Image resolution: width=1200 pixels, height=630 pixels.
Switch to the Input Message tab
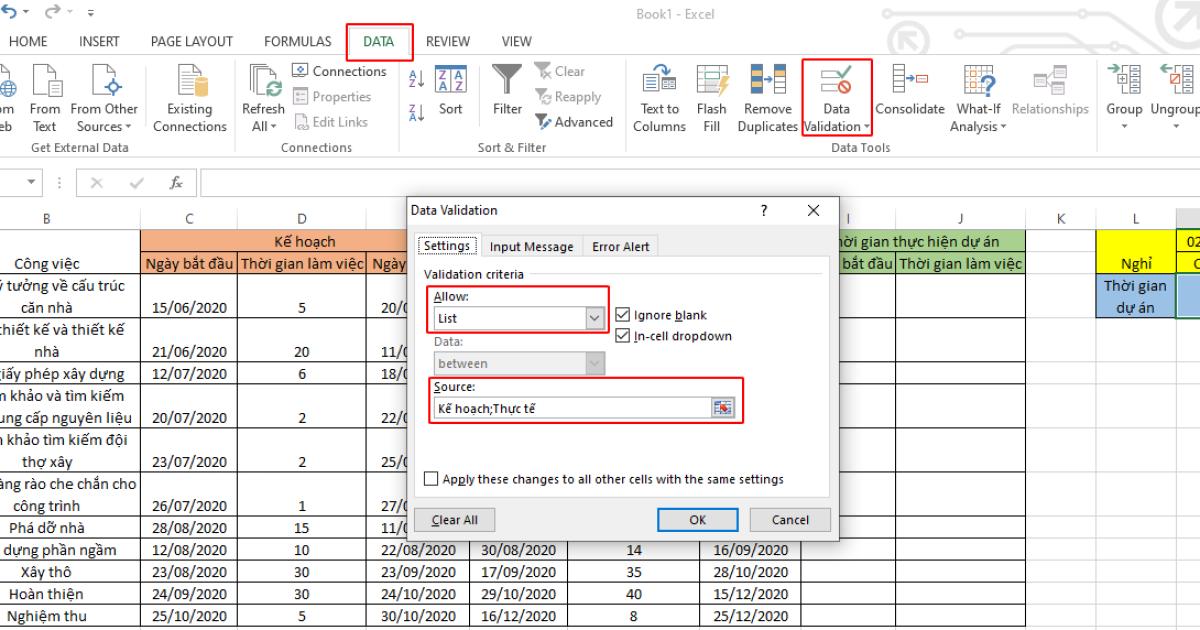[531, 247]
